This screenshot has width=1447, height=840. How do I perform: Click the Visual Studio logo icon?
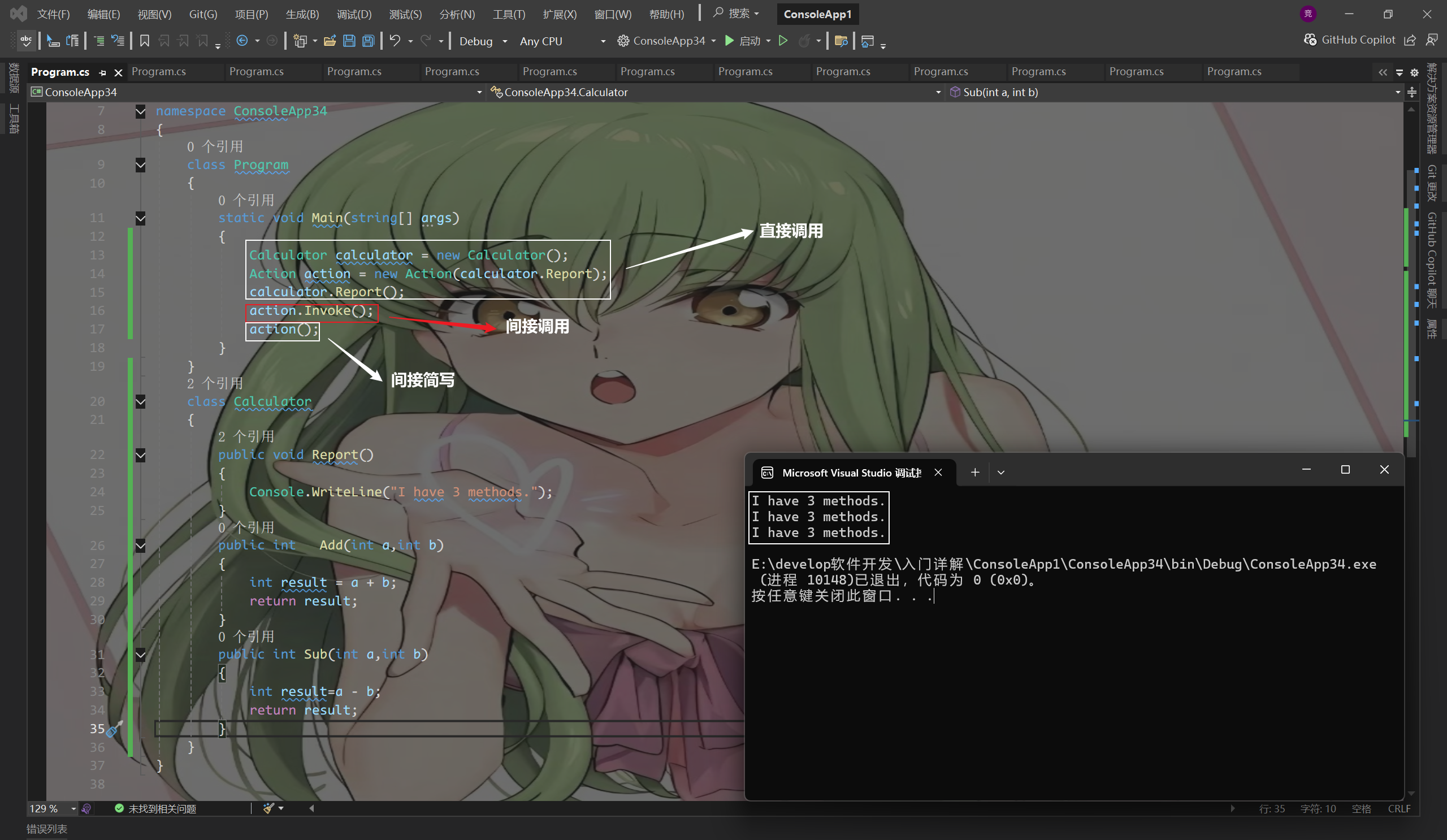coord(19,13)
